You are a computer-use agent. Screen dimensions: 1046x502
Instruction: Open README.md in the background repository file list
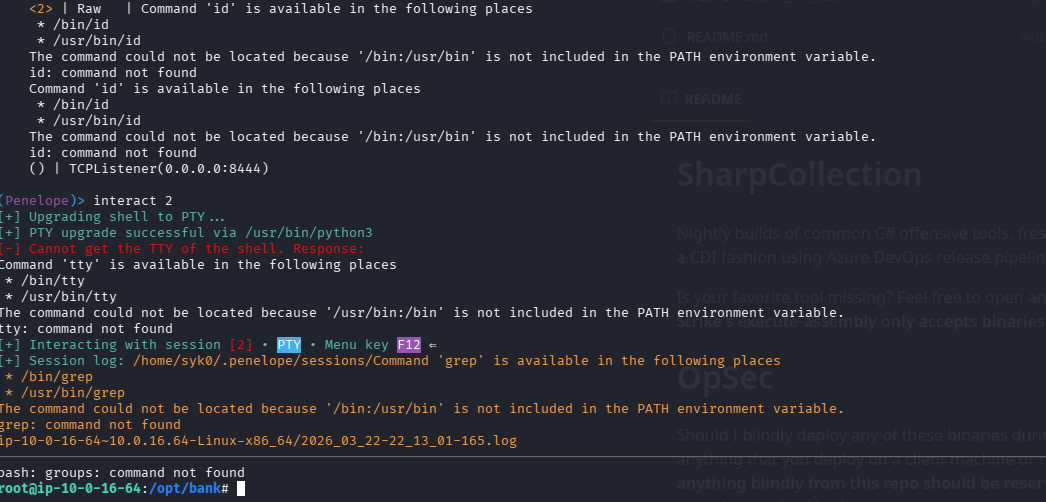(727, 37)
